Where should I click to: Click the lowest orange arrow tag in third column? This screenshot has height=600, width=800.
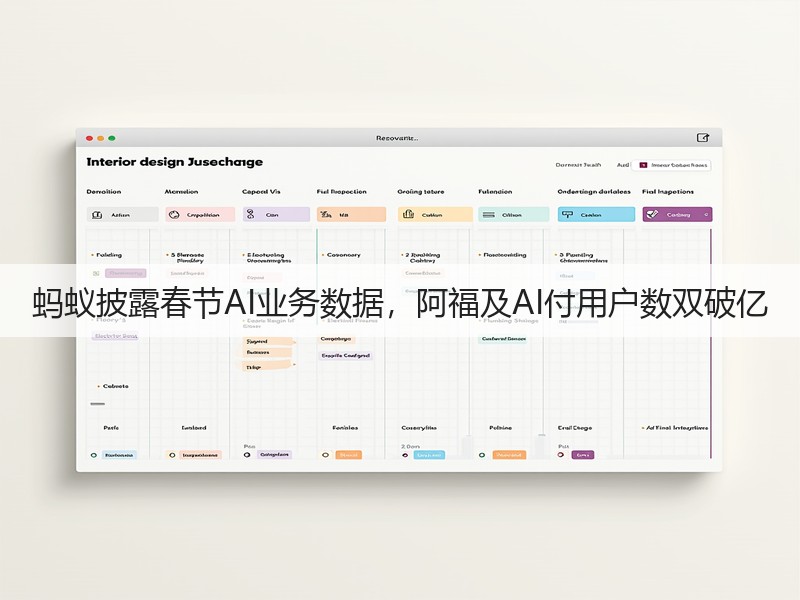point(268,366)
